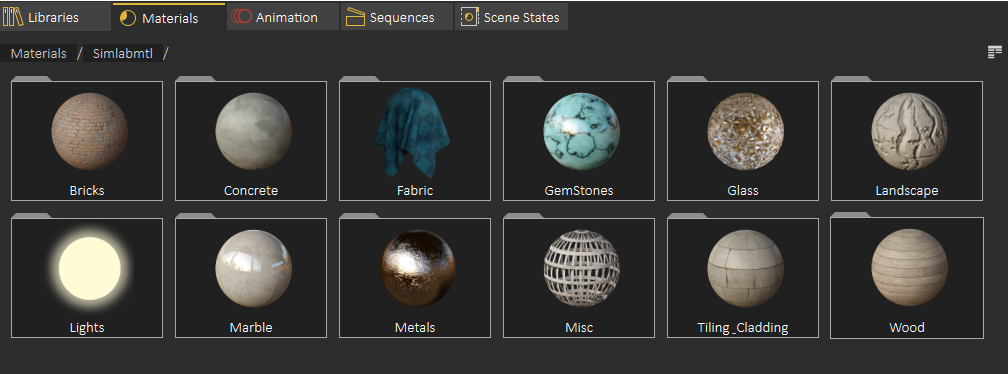Open the Fabric cloth folder
The height and width of the screenshot is (374, 1008).
[x=415, y=141]
